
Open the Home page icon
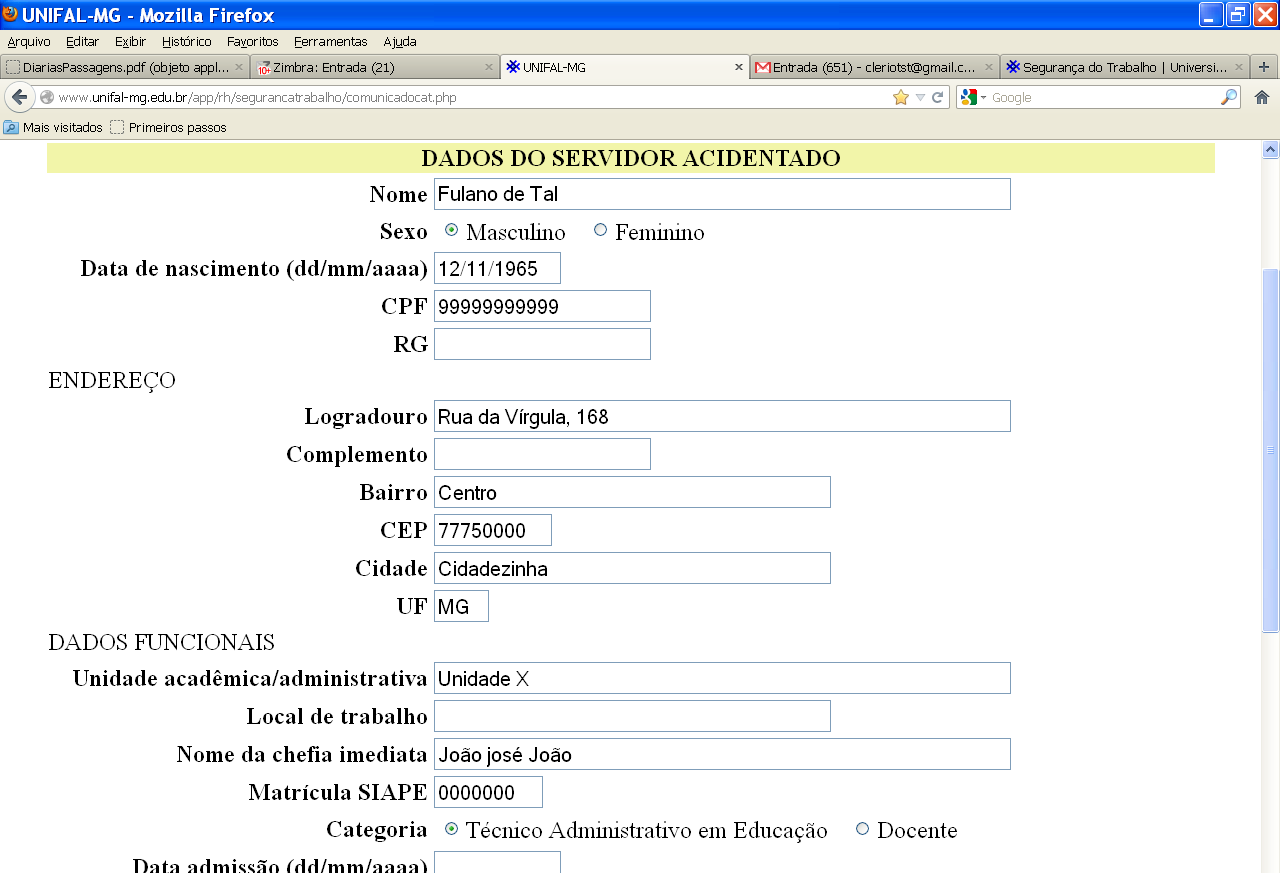click(1262, 97)
